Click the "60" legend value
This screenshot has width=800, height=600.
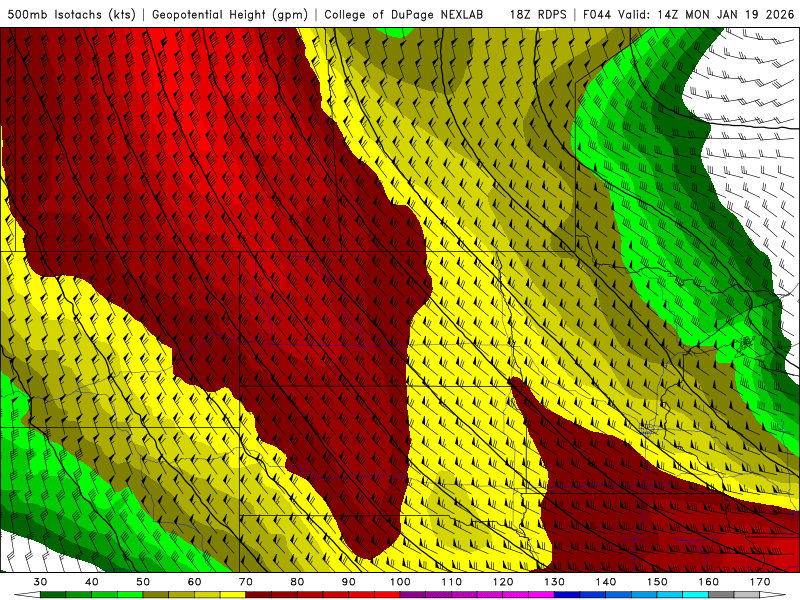point(194,582)
